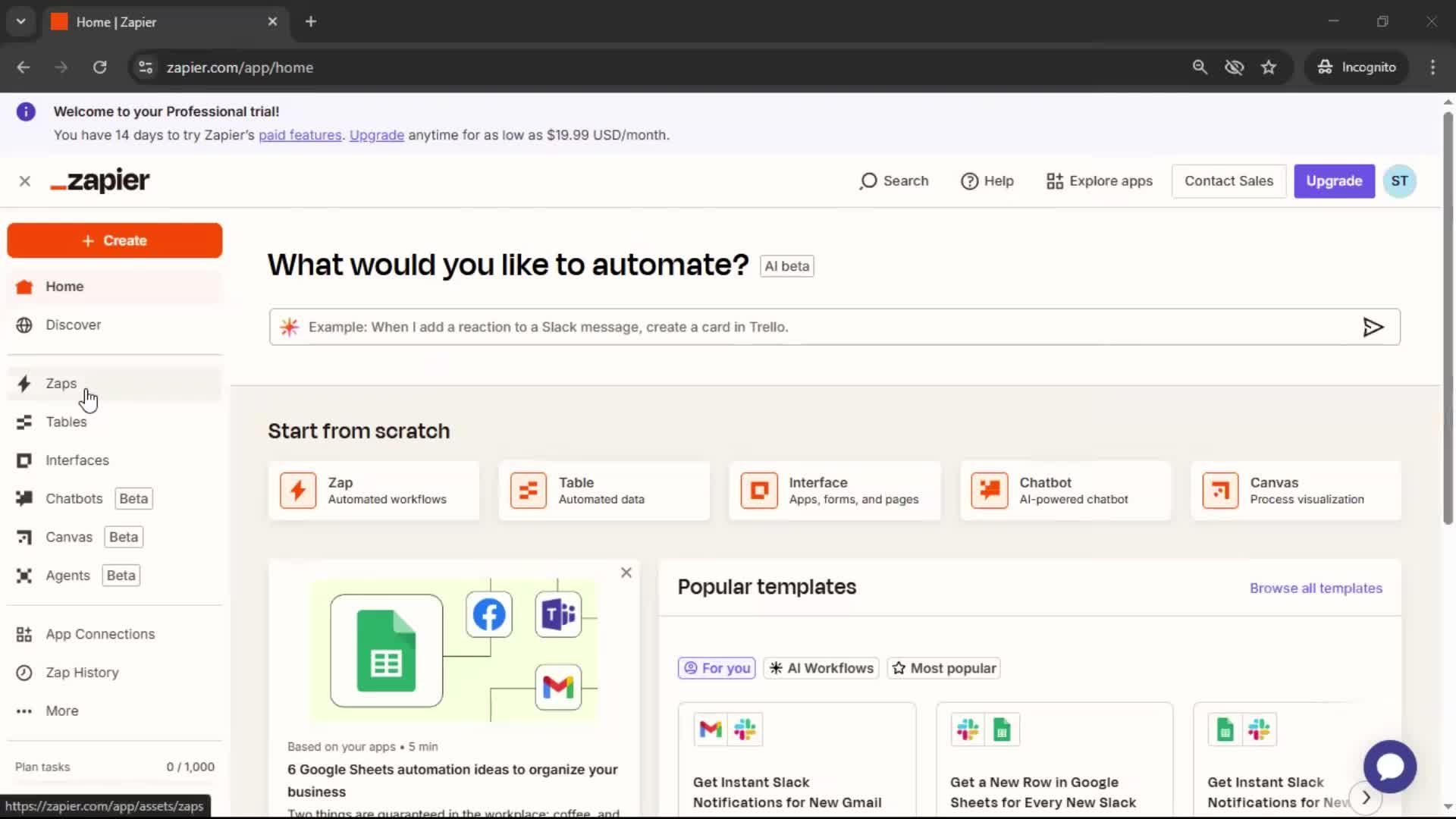Go to Discover in the sidebar

(x=114, y=325)
